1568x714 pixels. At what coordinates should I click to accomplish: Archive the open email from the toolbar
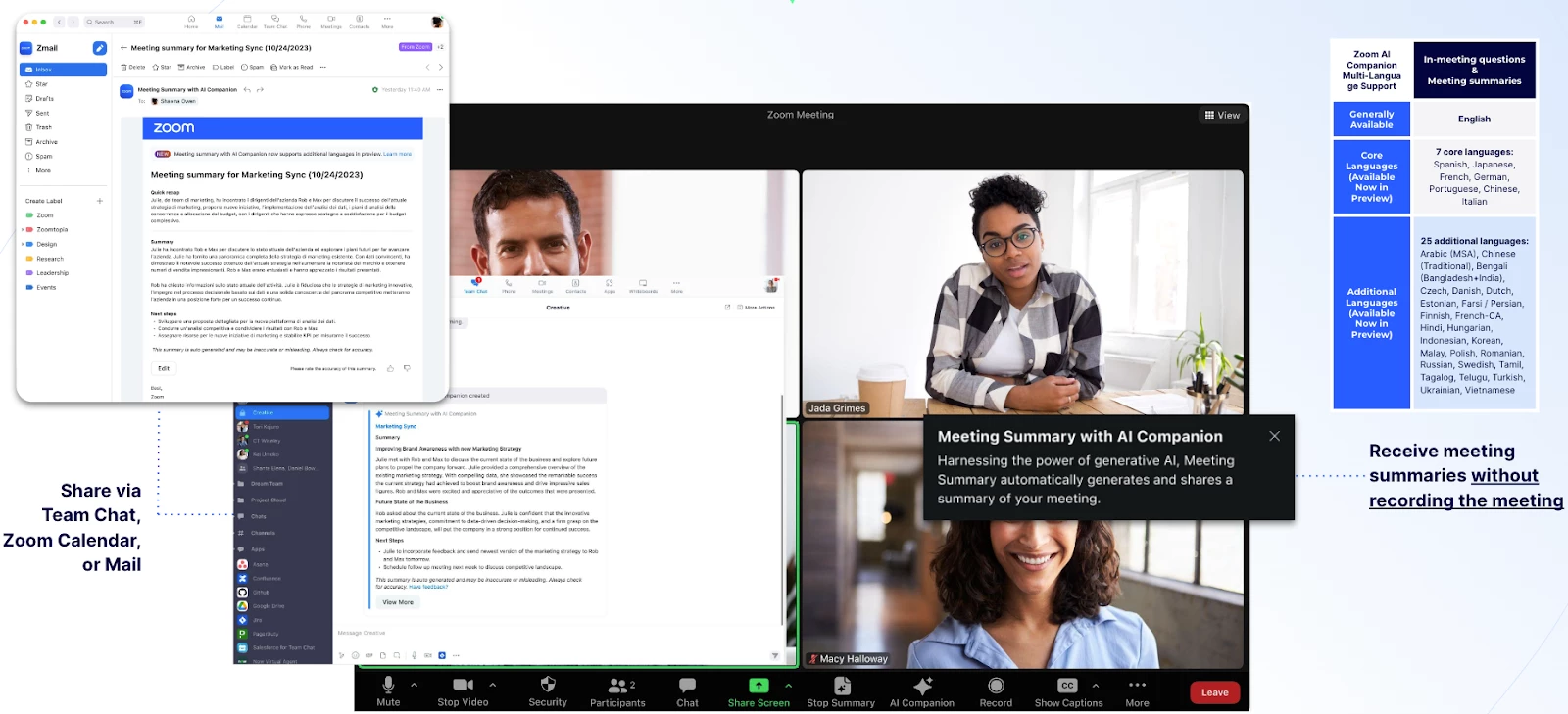(x=191, y=68)
